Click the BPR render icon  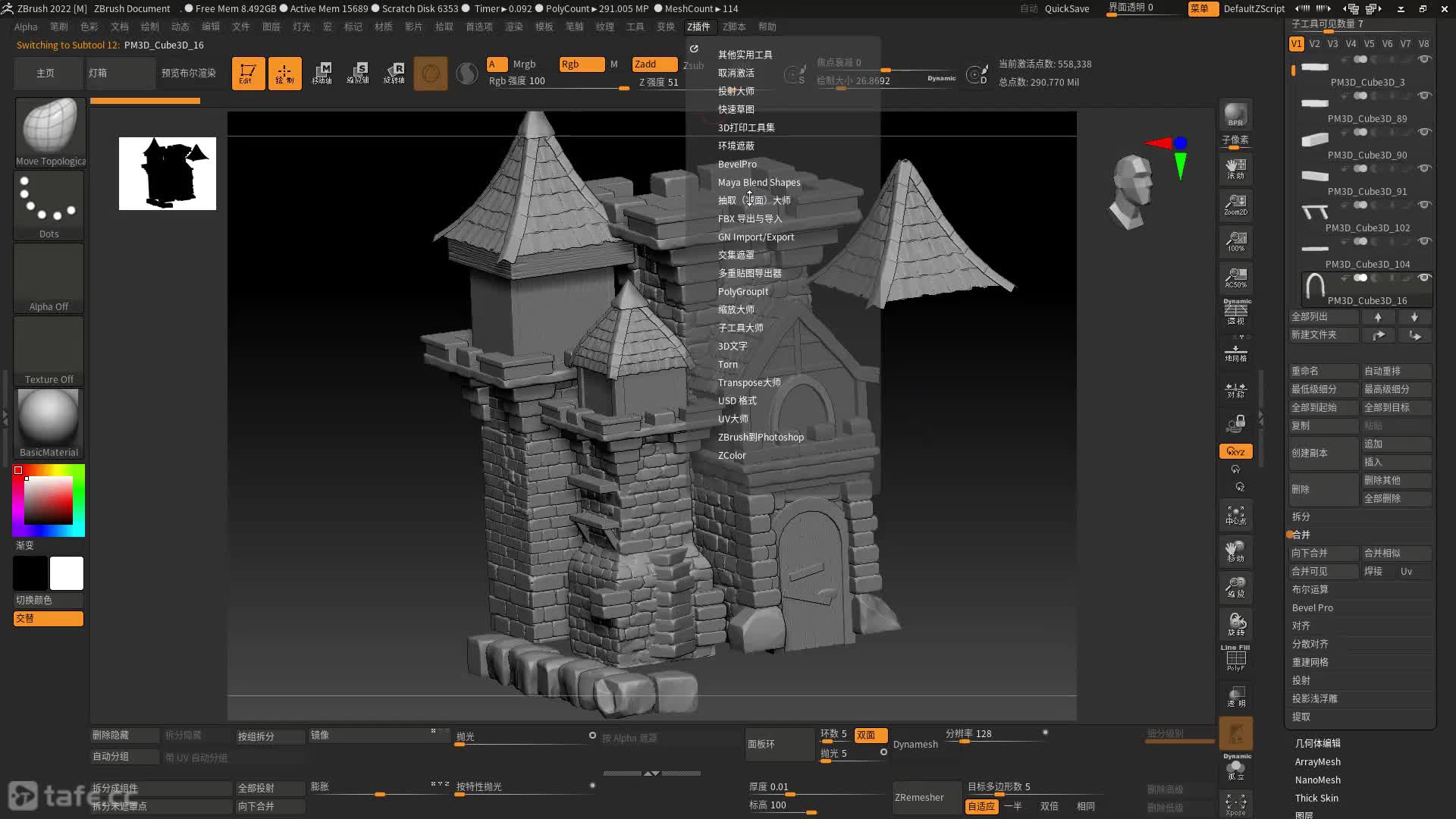pyautogui.click(x=1235, y=114)
